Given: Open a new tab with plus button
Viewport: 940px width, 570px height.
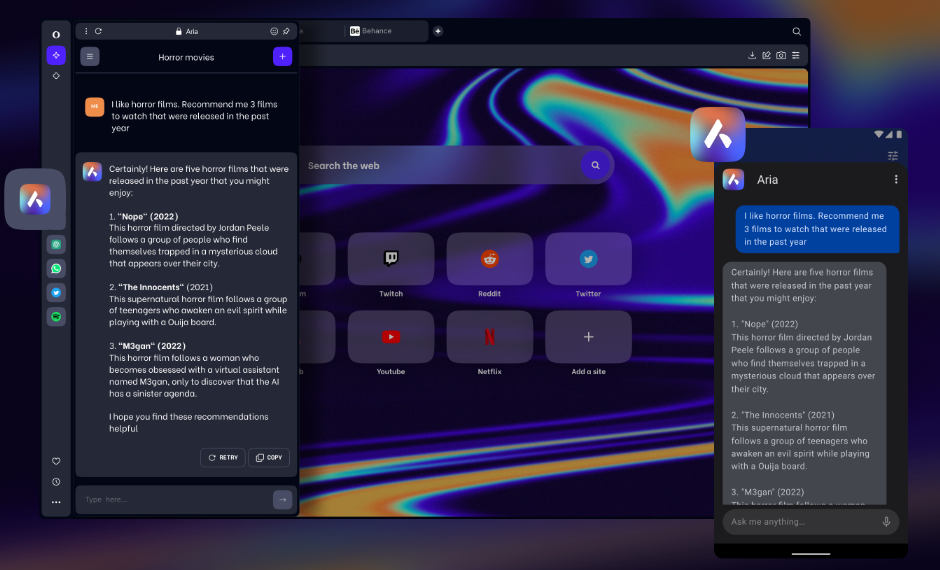Looking at the screenshot, I should pyautogui.click(x=438, y=31).
